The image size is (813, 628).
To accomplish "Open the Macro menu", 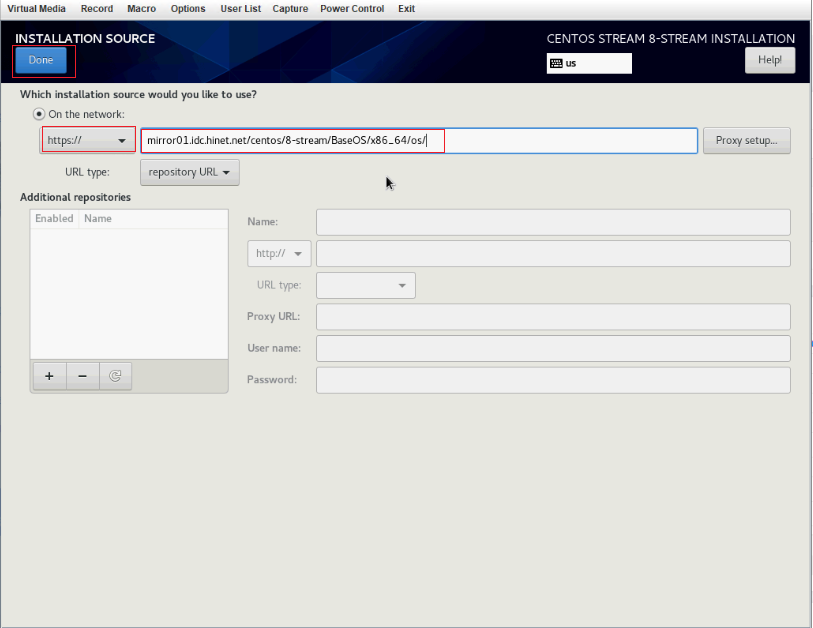I will click(142, 9).
